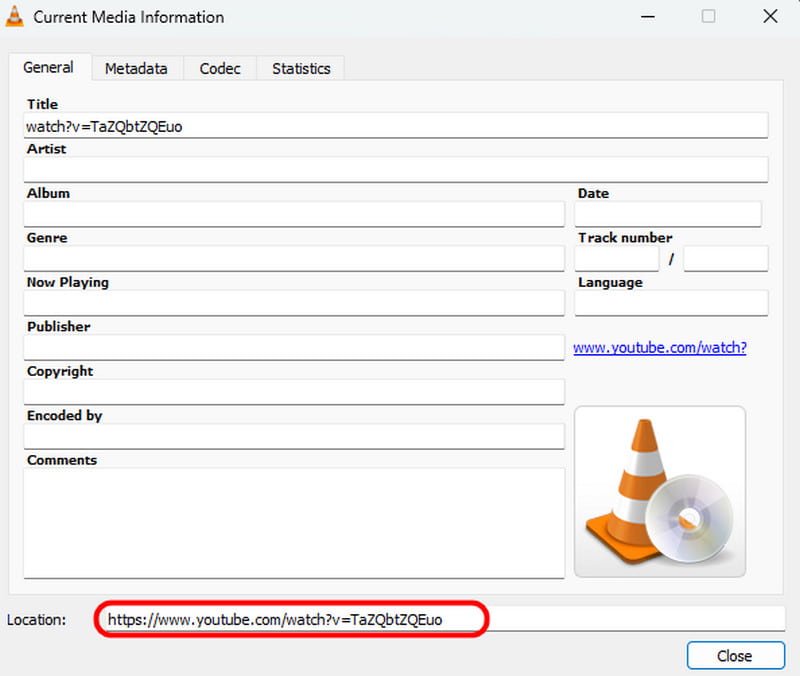This screenshot has width=800, height=676.
Task: Select the General tab
Action: point(49,67)
